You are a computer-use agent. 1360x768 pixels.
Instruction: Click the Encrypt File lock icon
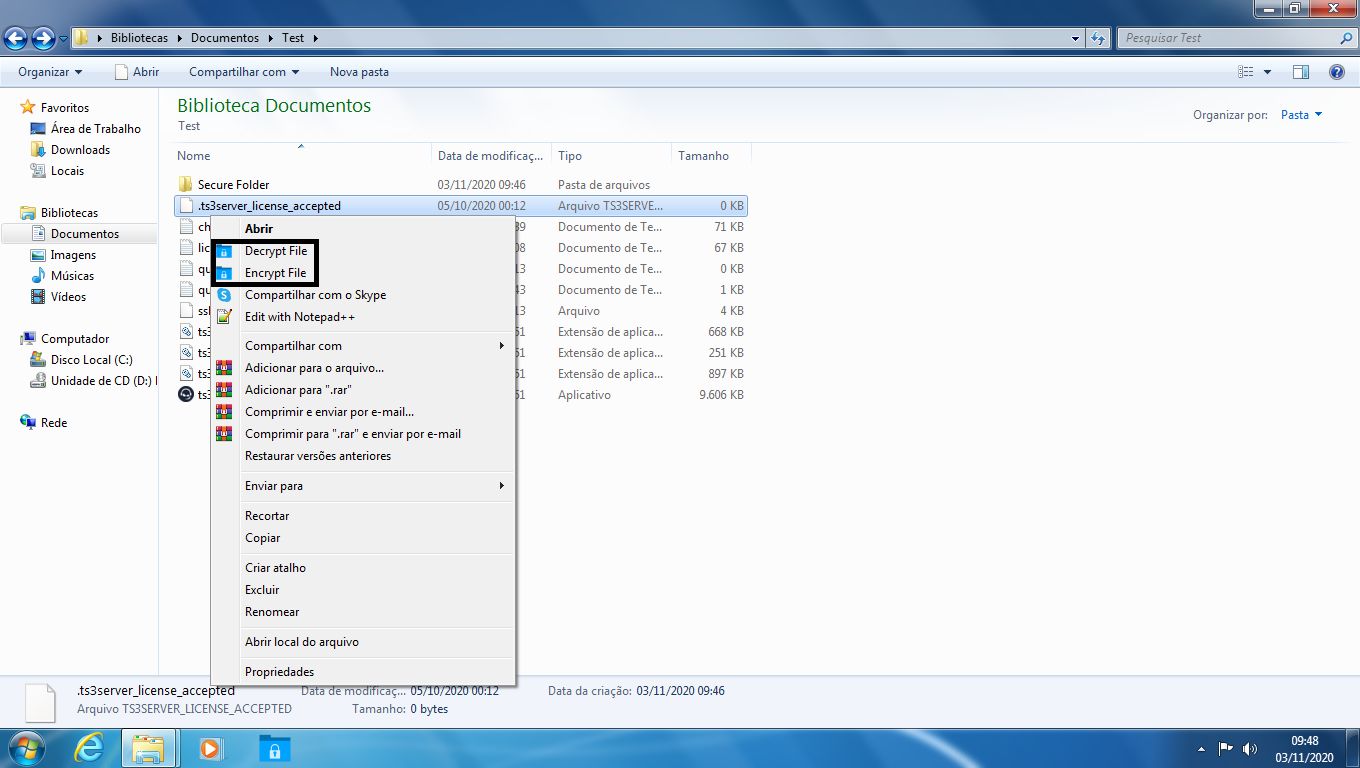pos(225,273)
